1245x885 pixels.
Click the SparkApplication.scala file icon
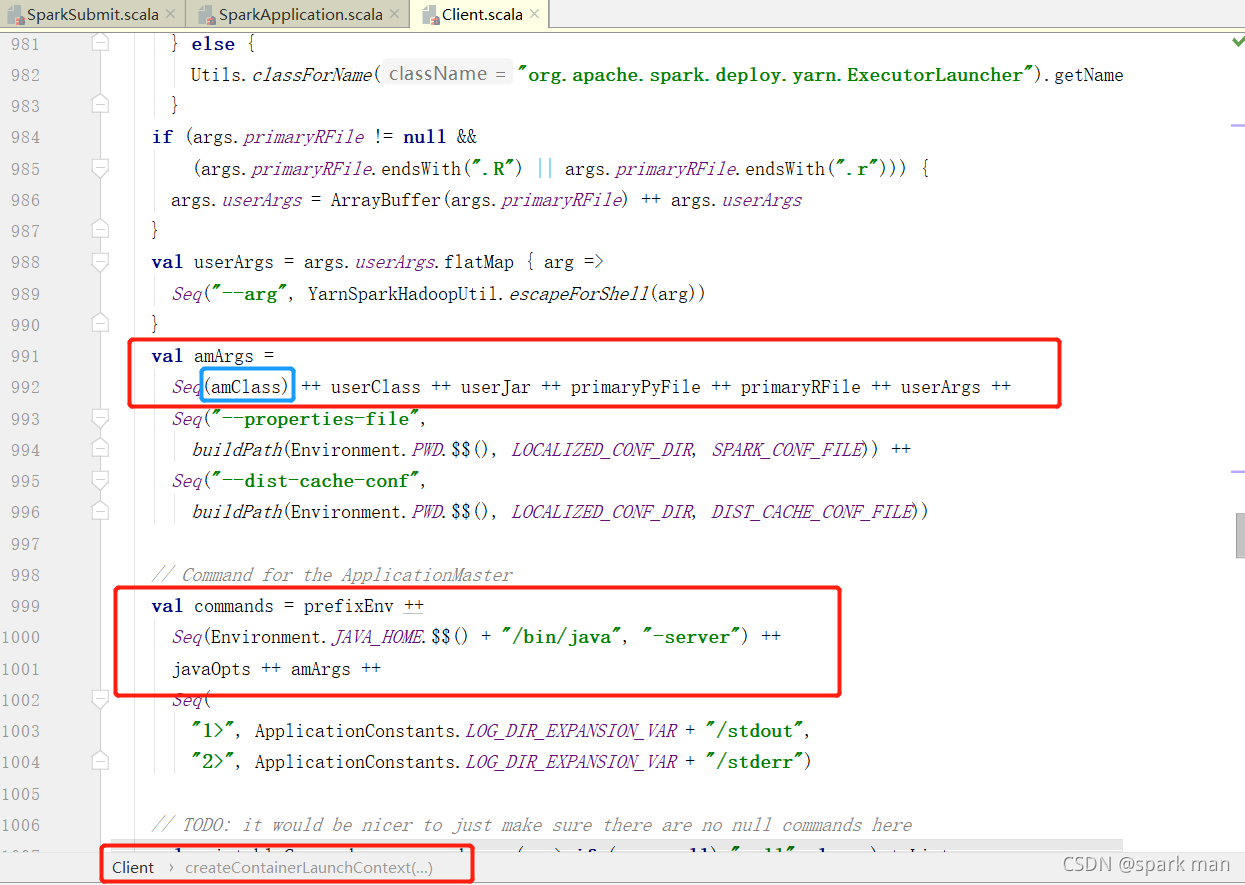pos(206,15)
